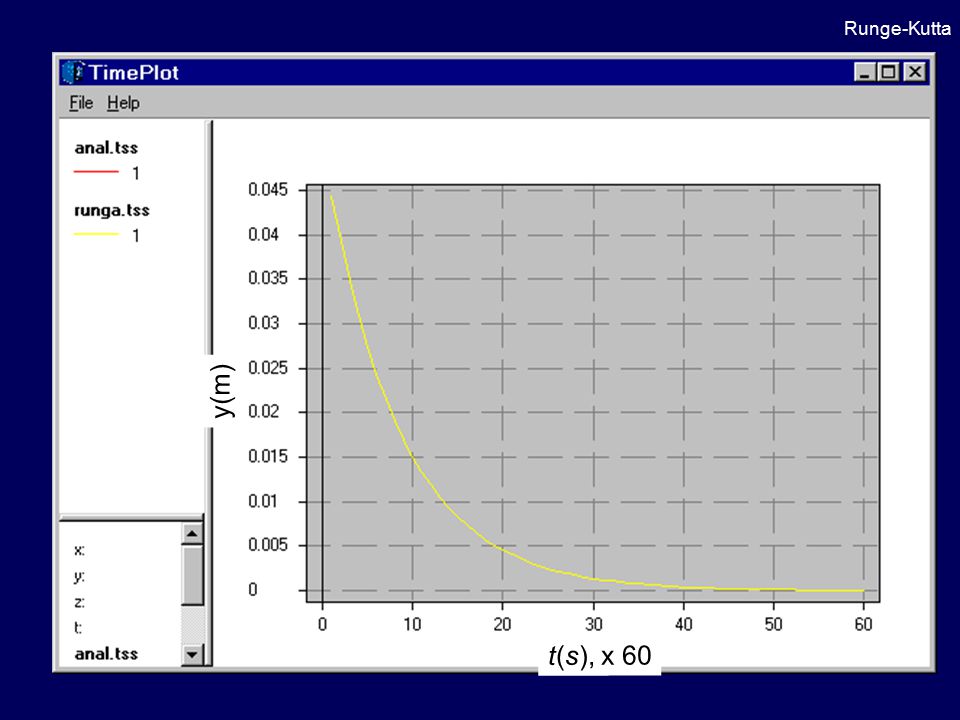Click the scroll up arrow in info panel
960x720 pixels.
pyautogui.click(x=192, y=534)
